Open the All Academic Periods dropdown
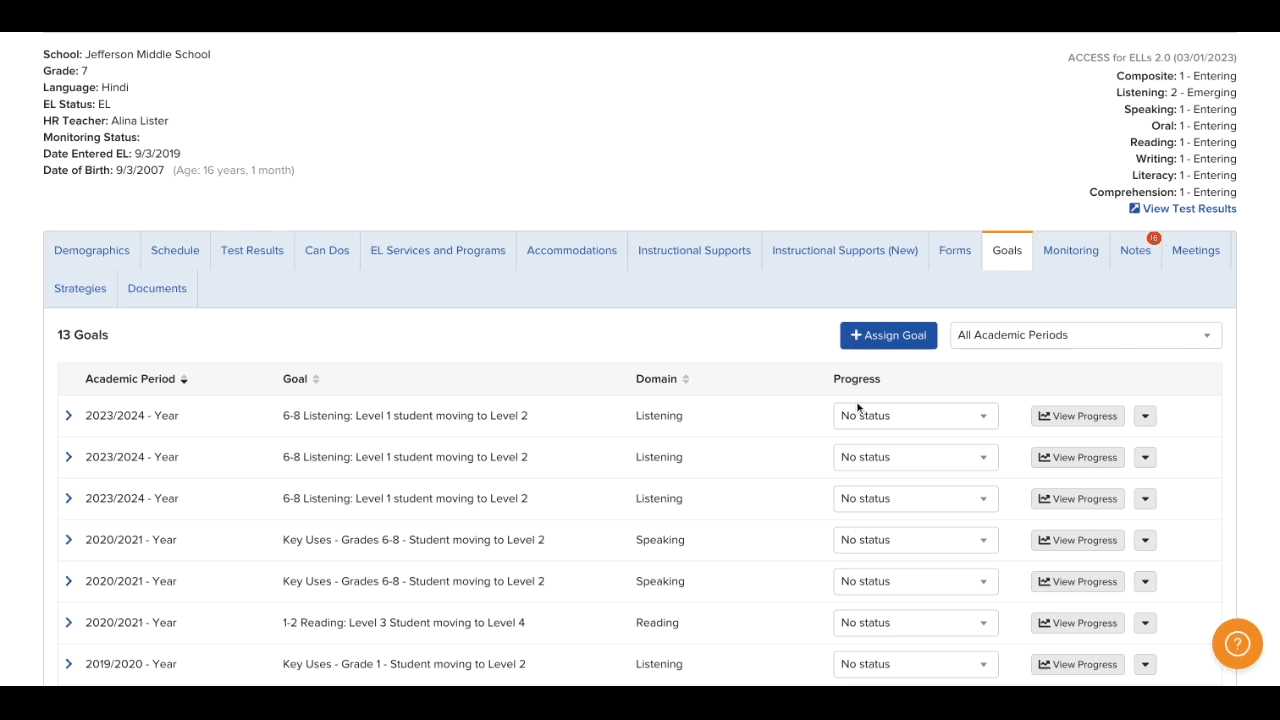 (1085, 335)
